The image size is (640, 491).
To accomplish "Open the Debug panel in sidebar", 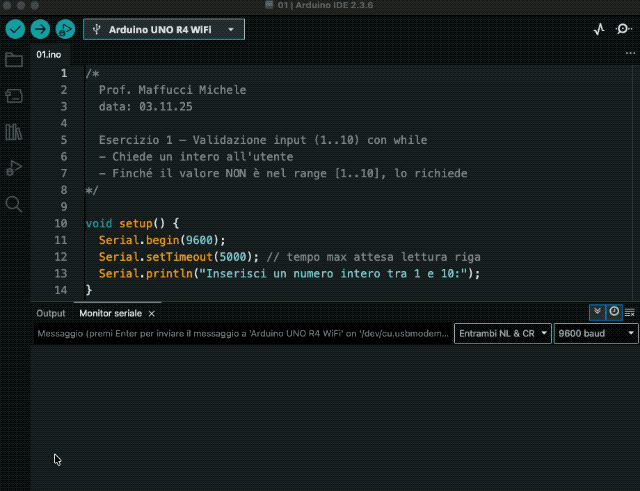I will (14, 168).
